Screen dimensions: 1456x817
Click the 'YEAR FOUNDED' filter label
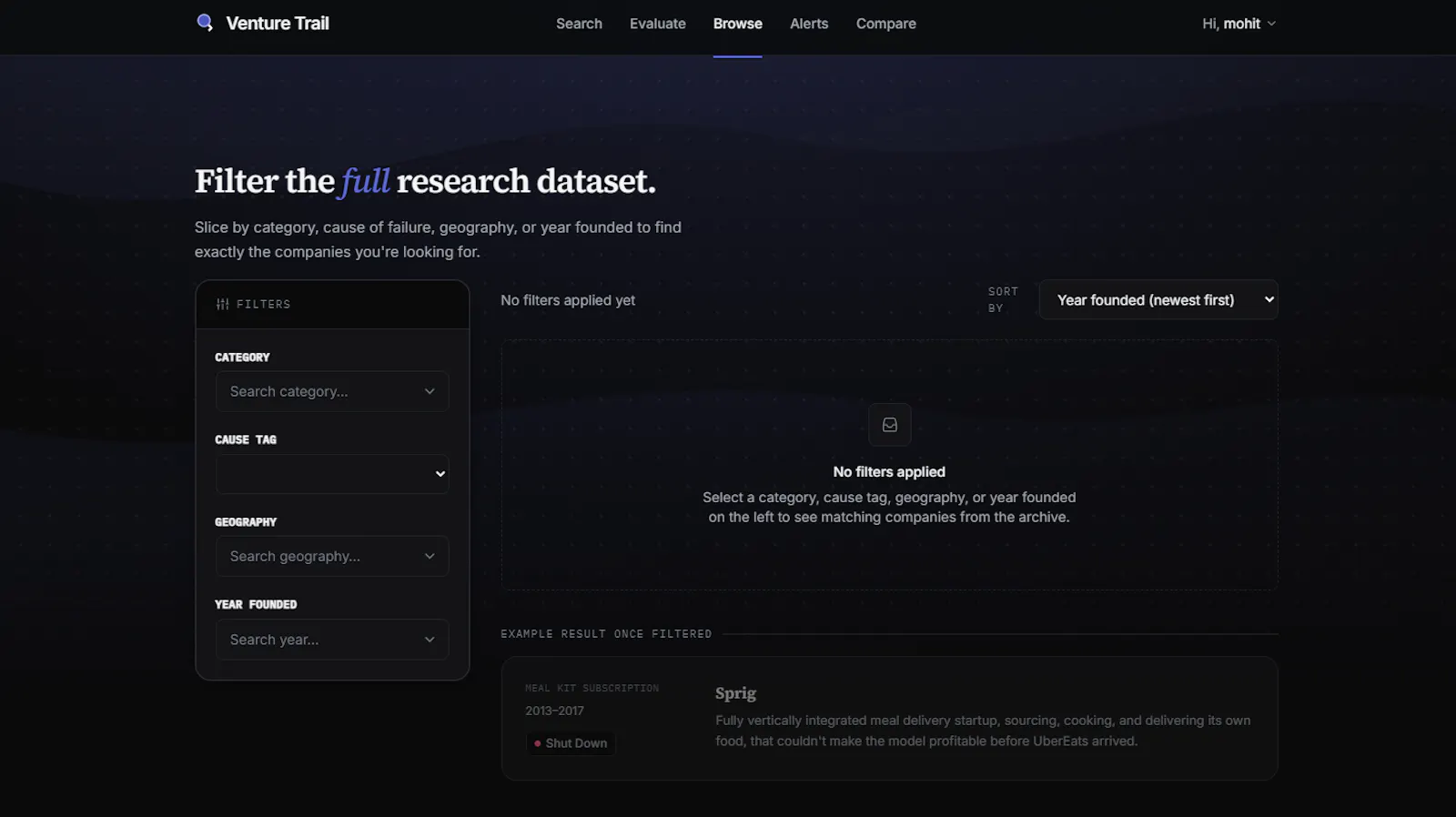coord(256,604)
